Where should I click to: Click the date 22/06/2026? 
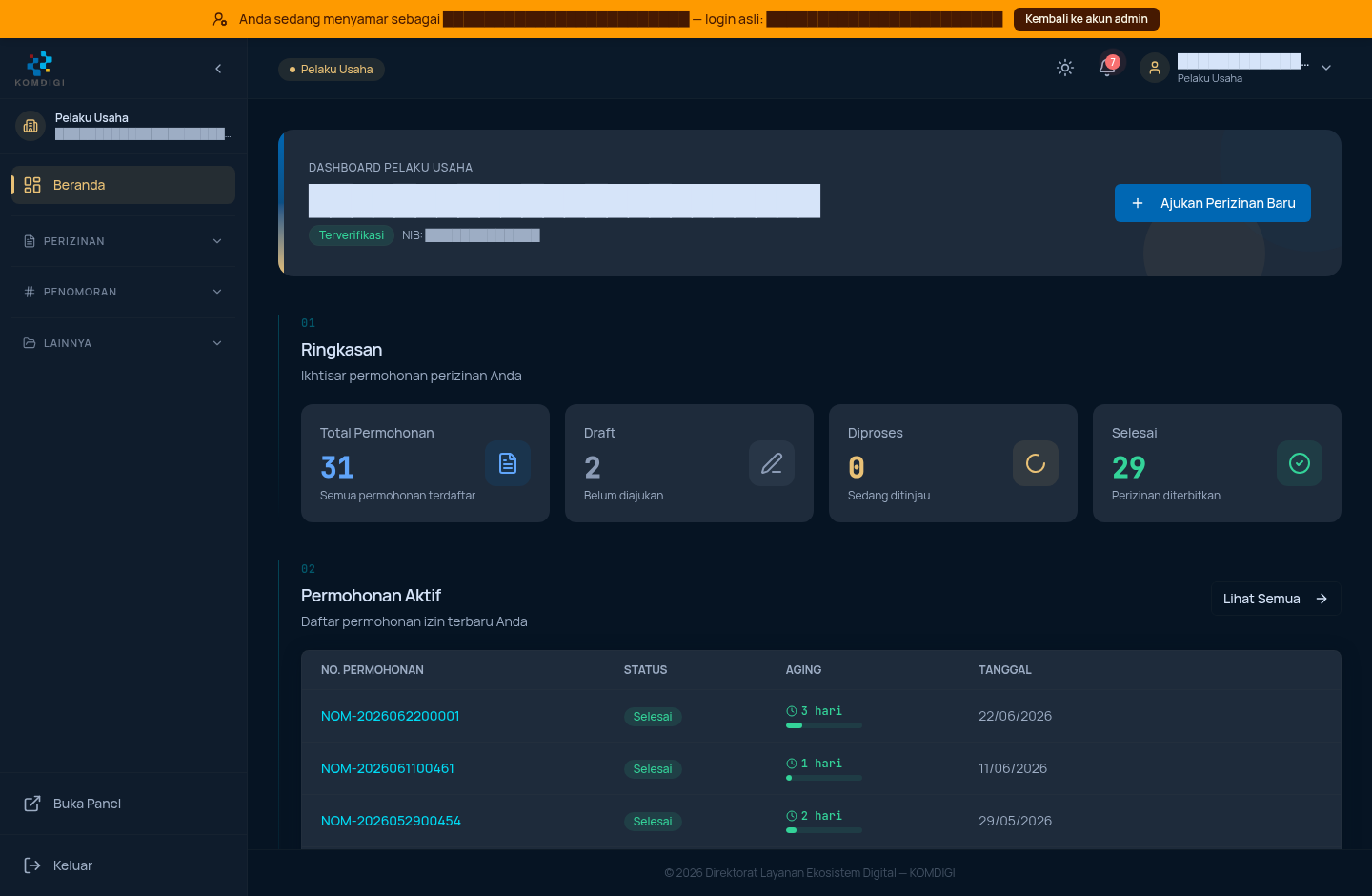[1015, 716]
